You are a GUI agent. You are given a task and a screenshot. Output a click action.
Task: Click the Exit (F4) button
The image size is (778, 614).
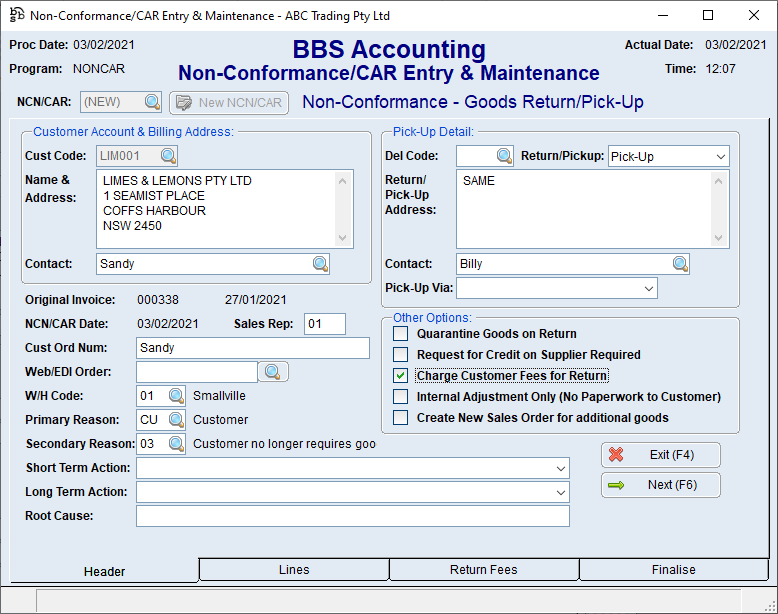point(660,455)
